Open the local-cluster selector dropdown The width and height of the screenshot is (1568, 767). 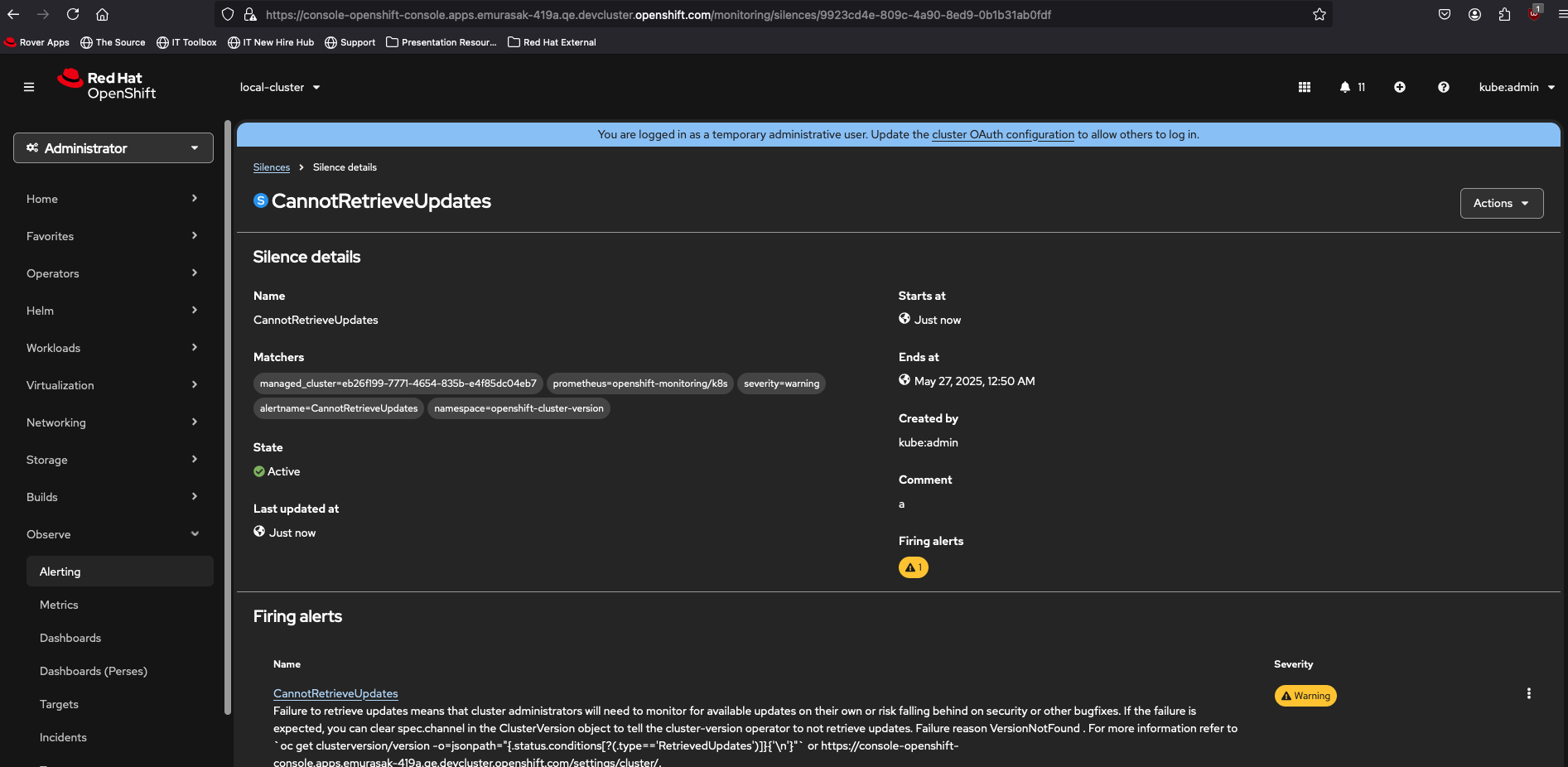280,87
